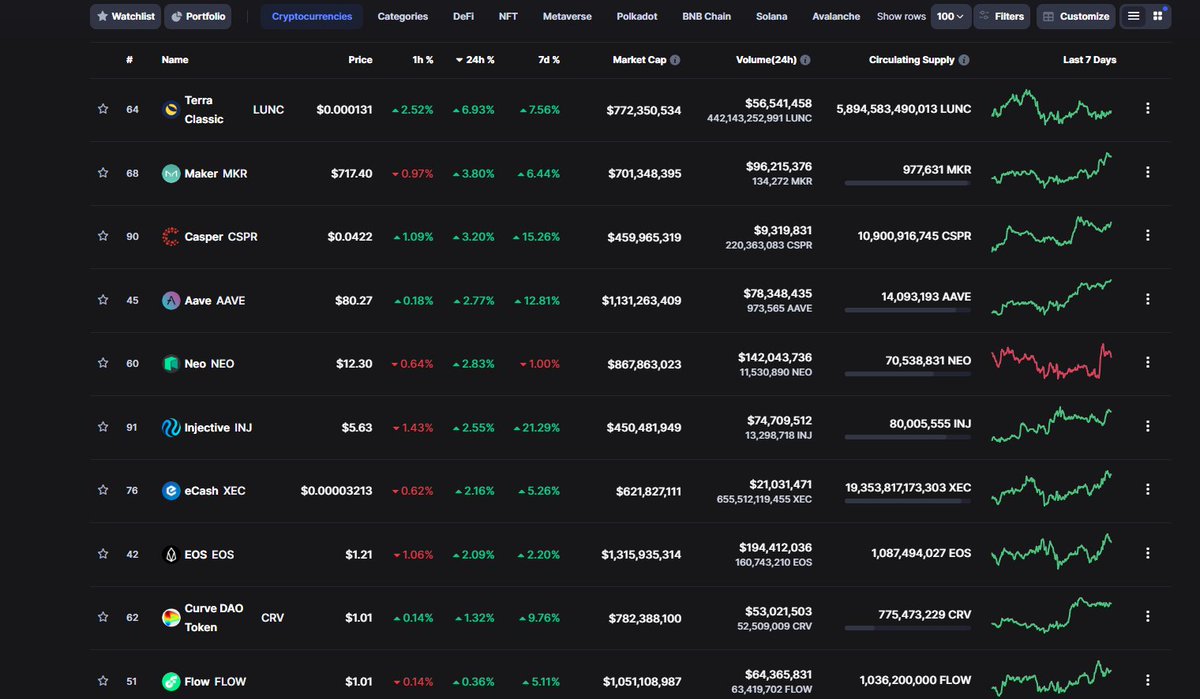The image size is (1200, 699).
Task: Switch to grid view layout
Action: coord(1158,16)
